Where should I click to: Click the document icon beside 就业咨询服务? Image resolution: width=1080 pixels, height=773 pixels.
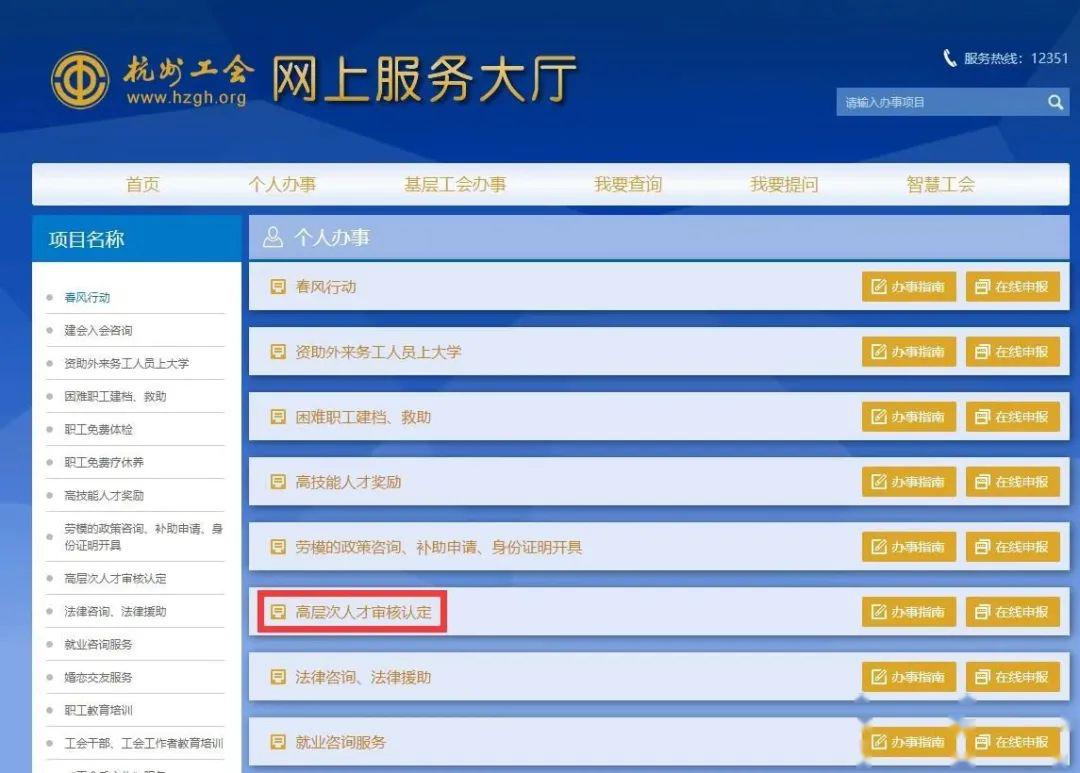point(278,742)
